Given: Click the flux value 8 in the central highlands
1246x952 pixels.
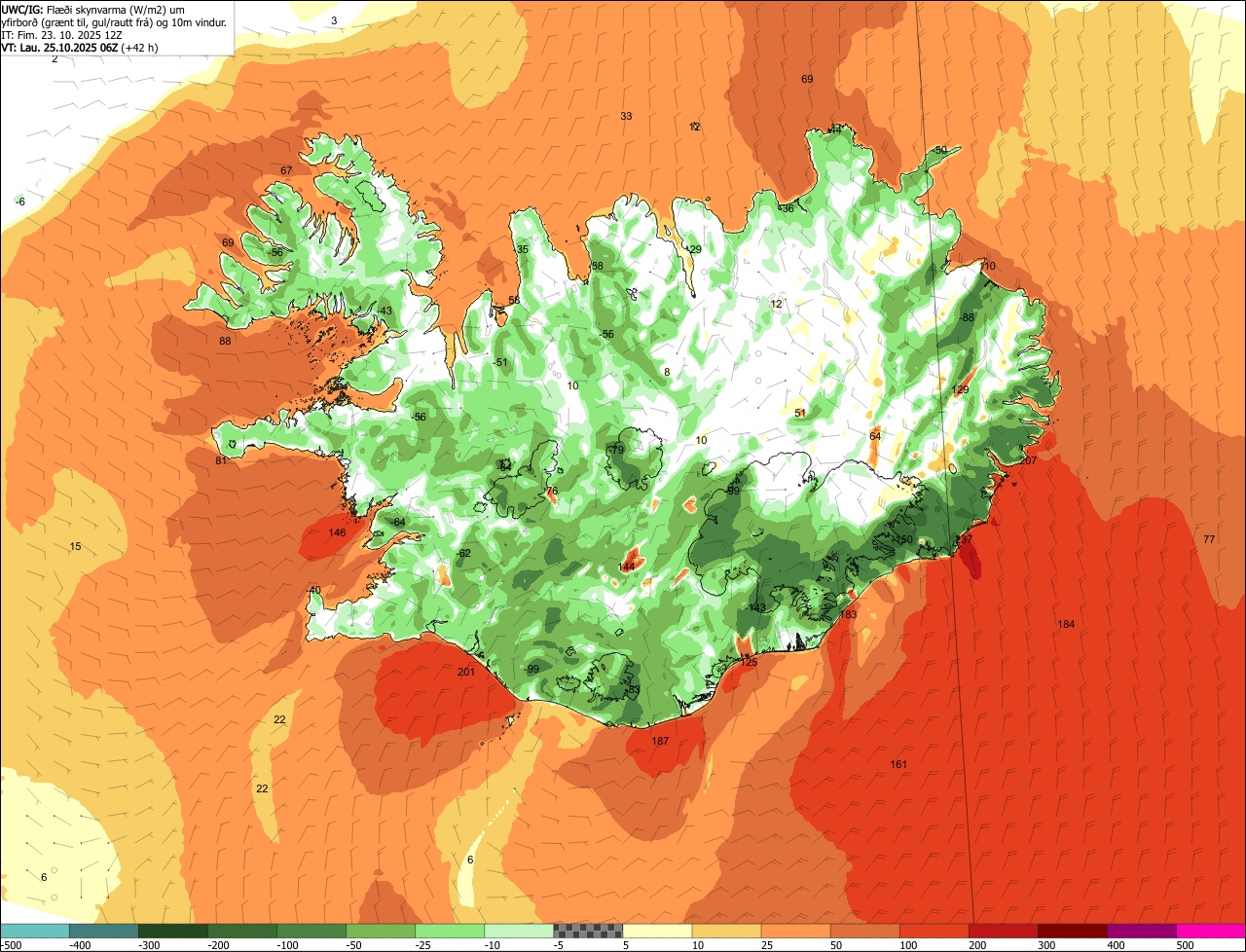Looking at the screenshot, I should (x=667, y=372).
